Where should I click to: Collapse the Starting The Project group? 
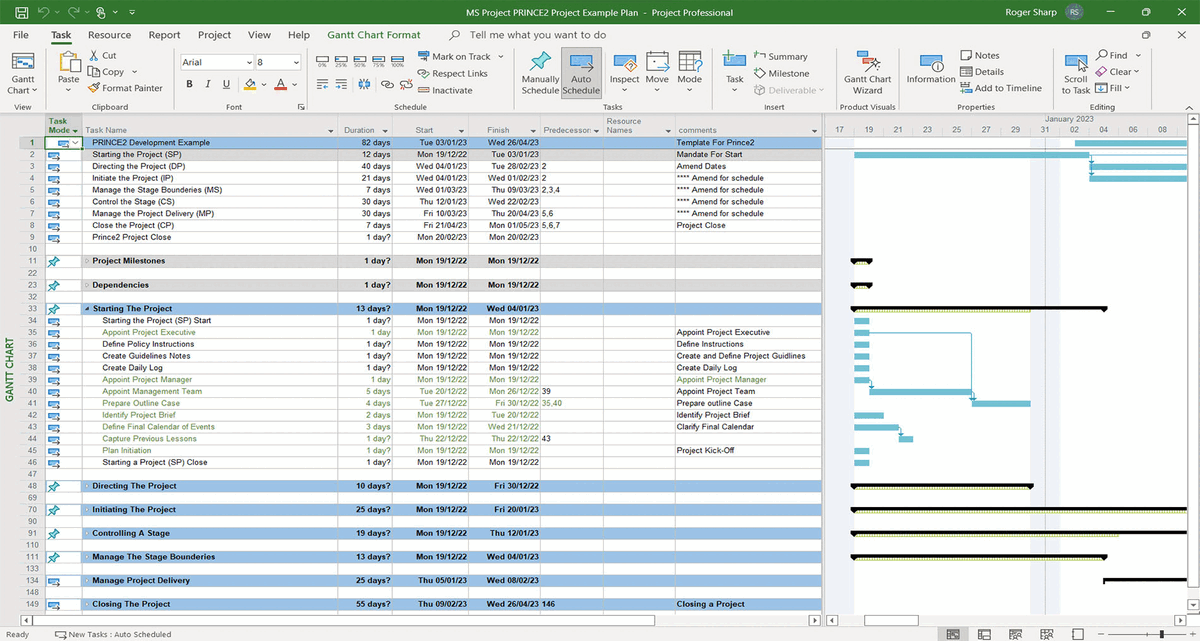(87, 308)
